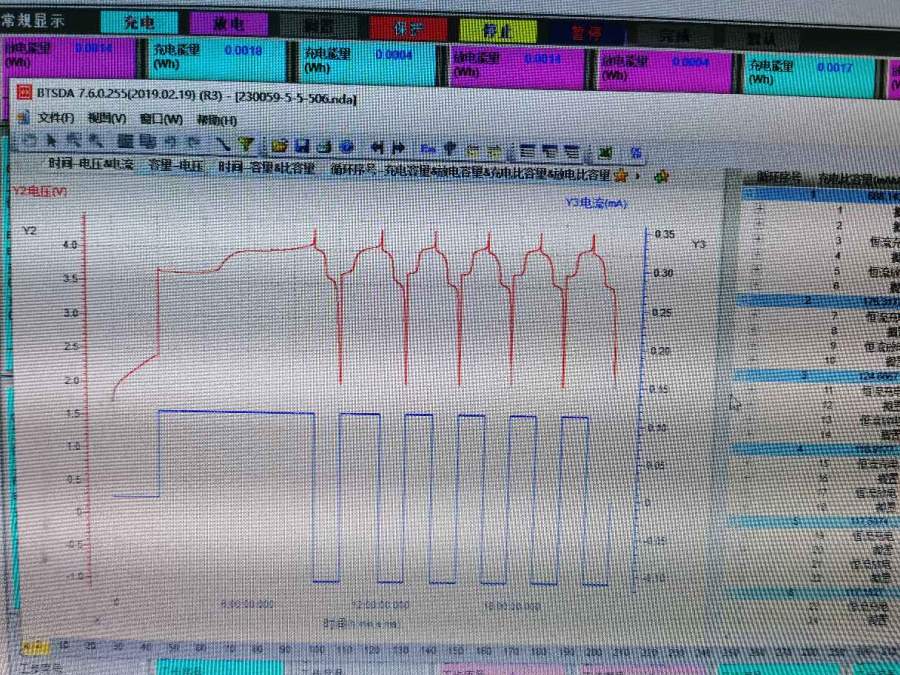Select cycle 1 highlighted row in table
Viewport: 900px width, 675px height.
(x=821, y=196)
